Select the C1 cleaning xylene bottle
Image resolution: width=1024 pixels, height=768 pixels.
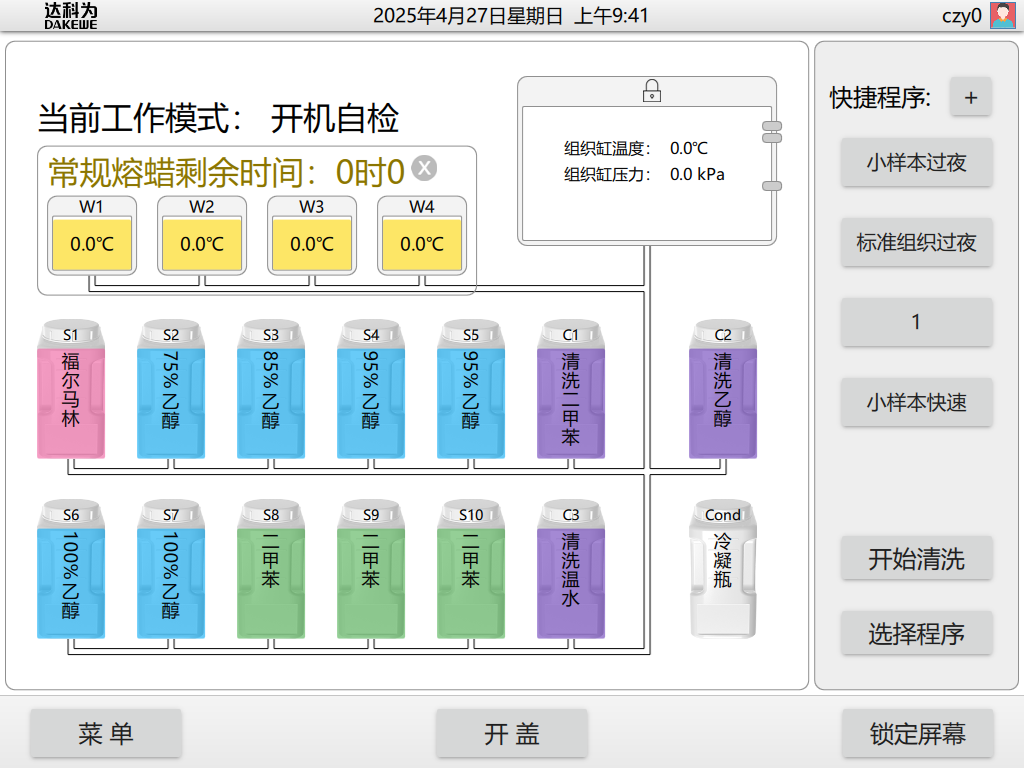coord(571,390)
